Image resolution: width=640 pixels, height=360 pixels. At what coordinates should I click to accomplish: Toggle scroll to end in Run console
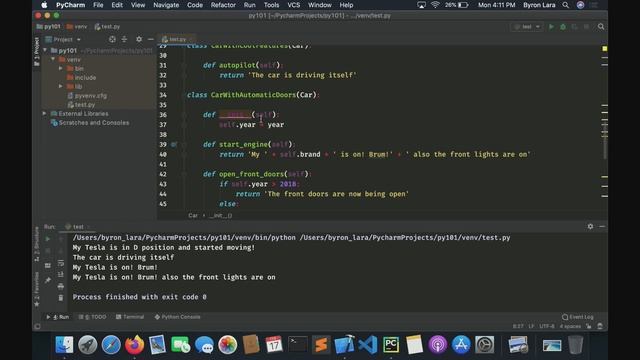(61, 275)
